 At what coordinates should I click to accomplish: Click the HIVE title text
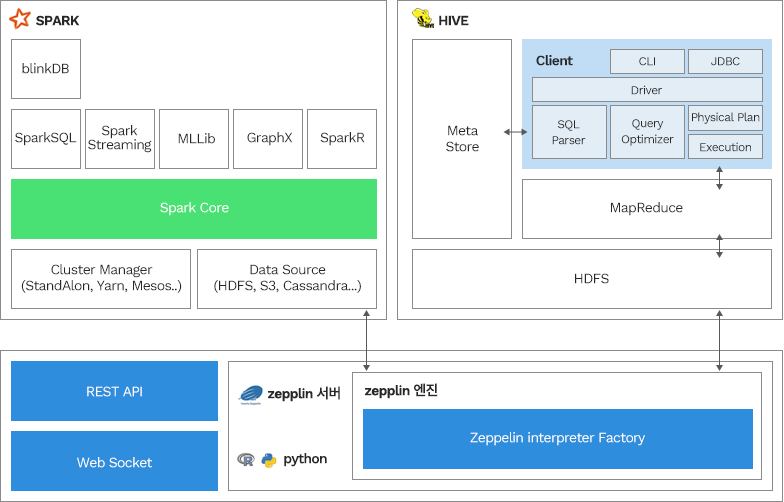pos(454,21)
